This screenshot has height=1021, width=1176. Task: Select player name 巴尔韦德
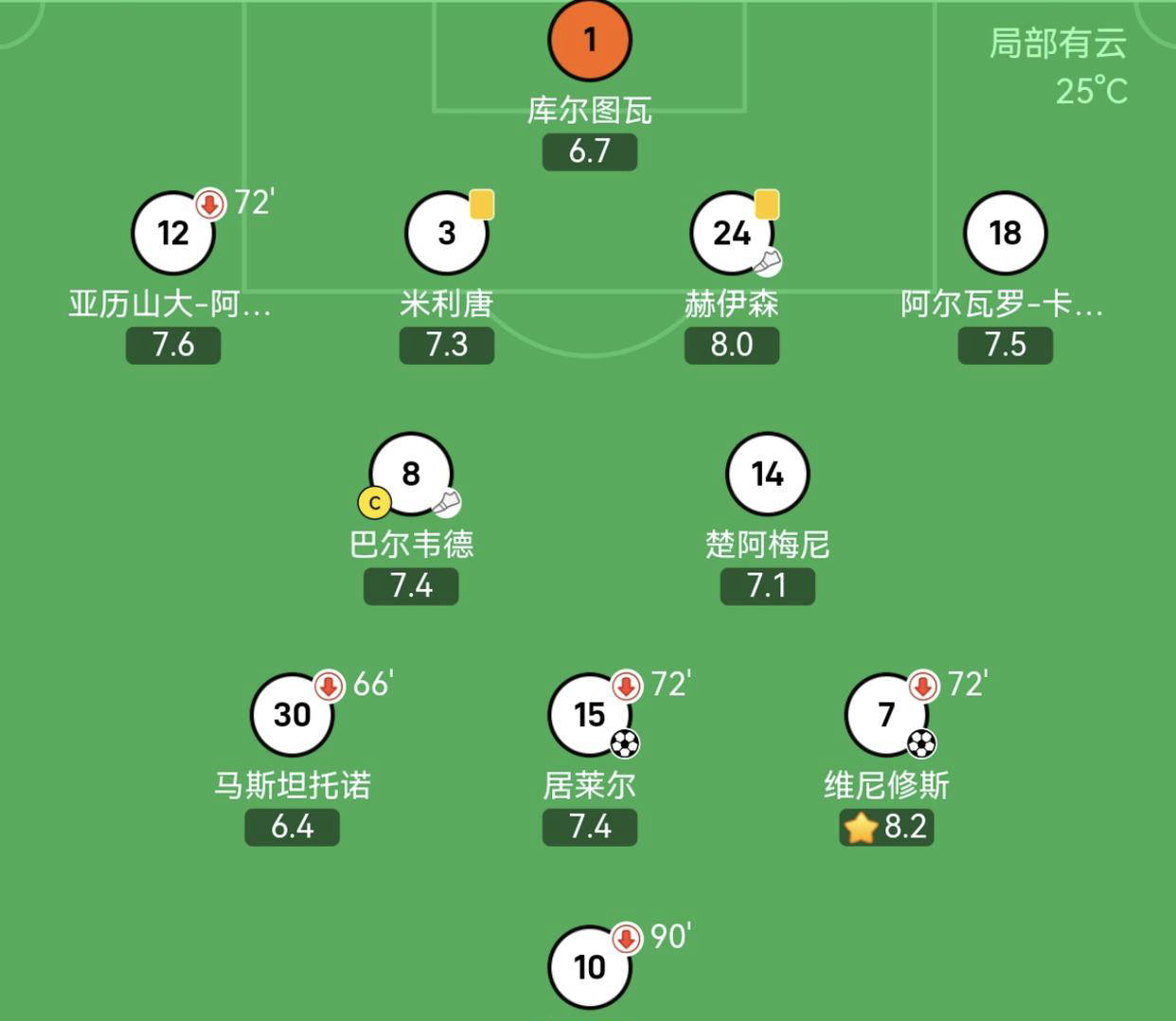(x=411, y=545)
